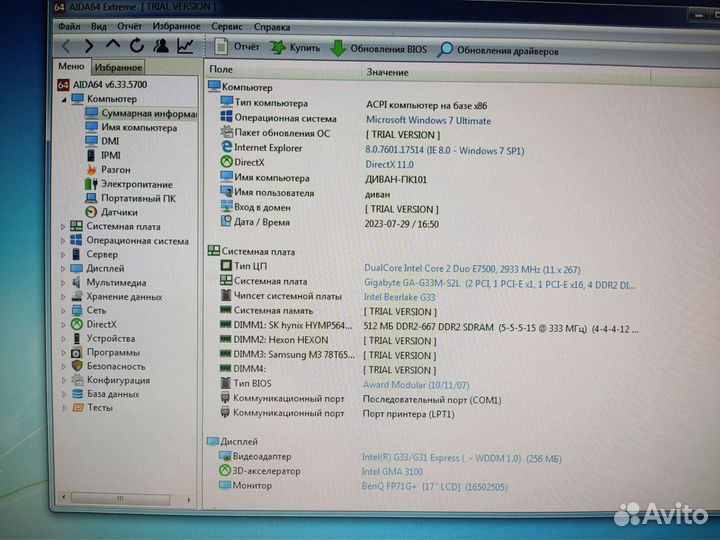The height and width of the screenshot is (540, 720).
Task: Click tree scrollbar left arrow
Action: pyautogui.click(x=64, y=497)
